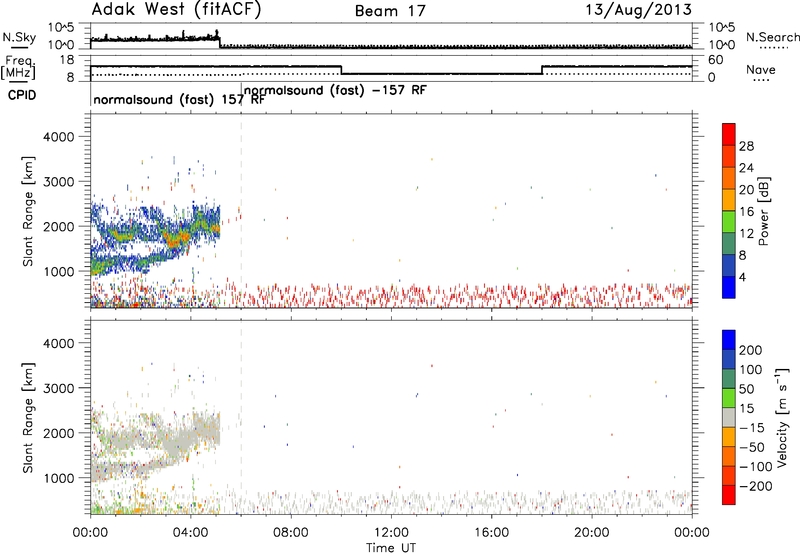Viewport: 800px width, 554px height.
Task: Click the dashed vertical CPID change marker
Action: point(241,211)
